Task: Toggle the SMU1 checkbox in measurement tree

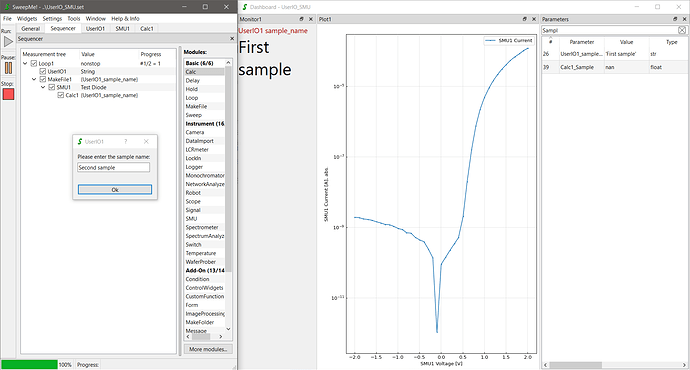Action: tap(51, 87)
